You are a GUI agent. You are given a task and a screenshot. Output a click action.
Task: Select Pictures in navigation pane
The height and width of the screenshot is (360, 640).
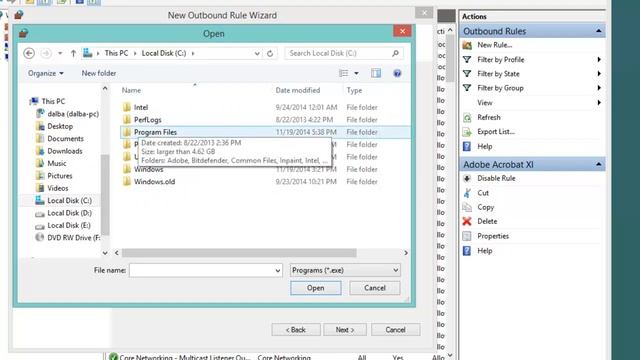pos(60,176)
